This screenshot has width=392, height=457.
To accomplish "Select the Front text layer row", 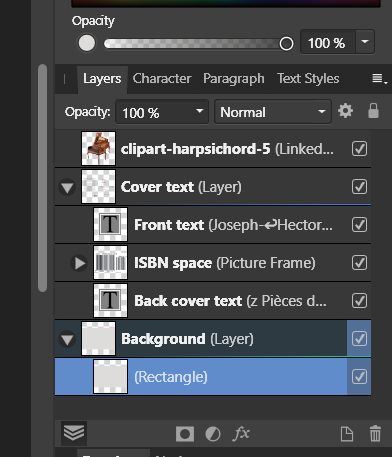I will [x=213, y=225].
